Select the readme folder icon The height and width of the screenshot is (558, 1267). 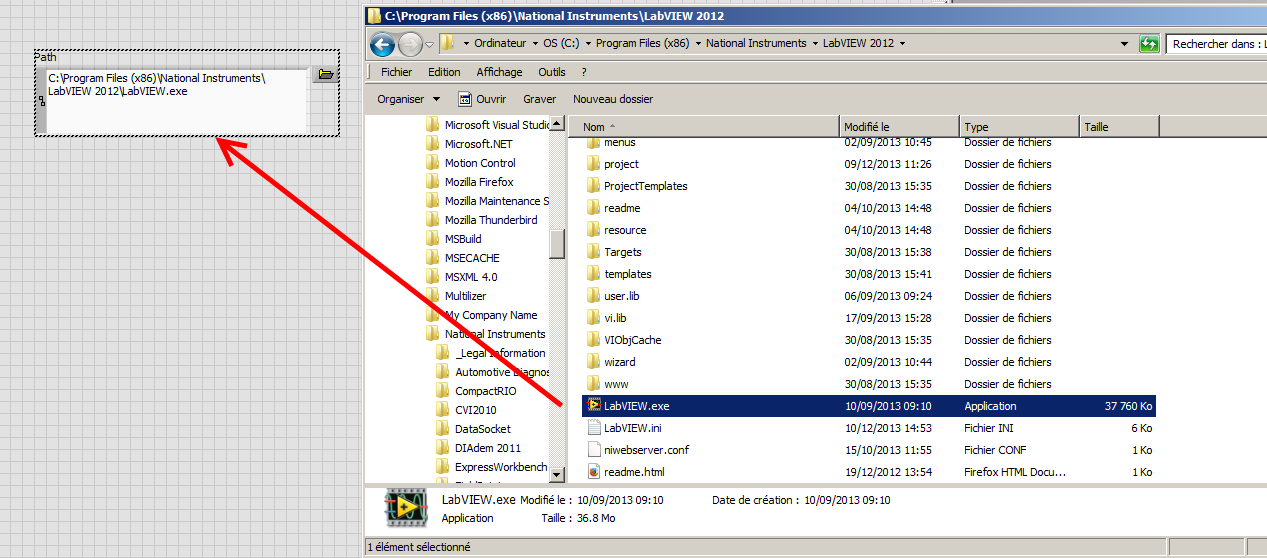coord(593,208)
